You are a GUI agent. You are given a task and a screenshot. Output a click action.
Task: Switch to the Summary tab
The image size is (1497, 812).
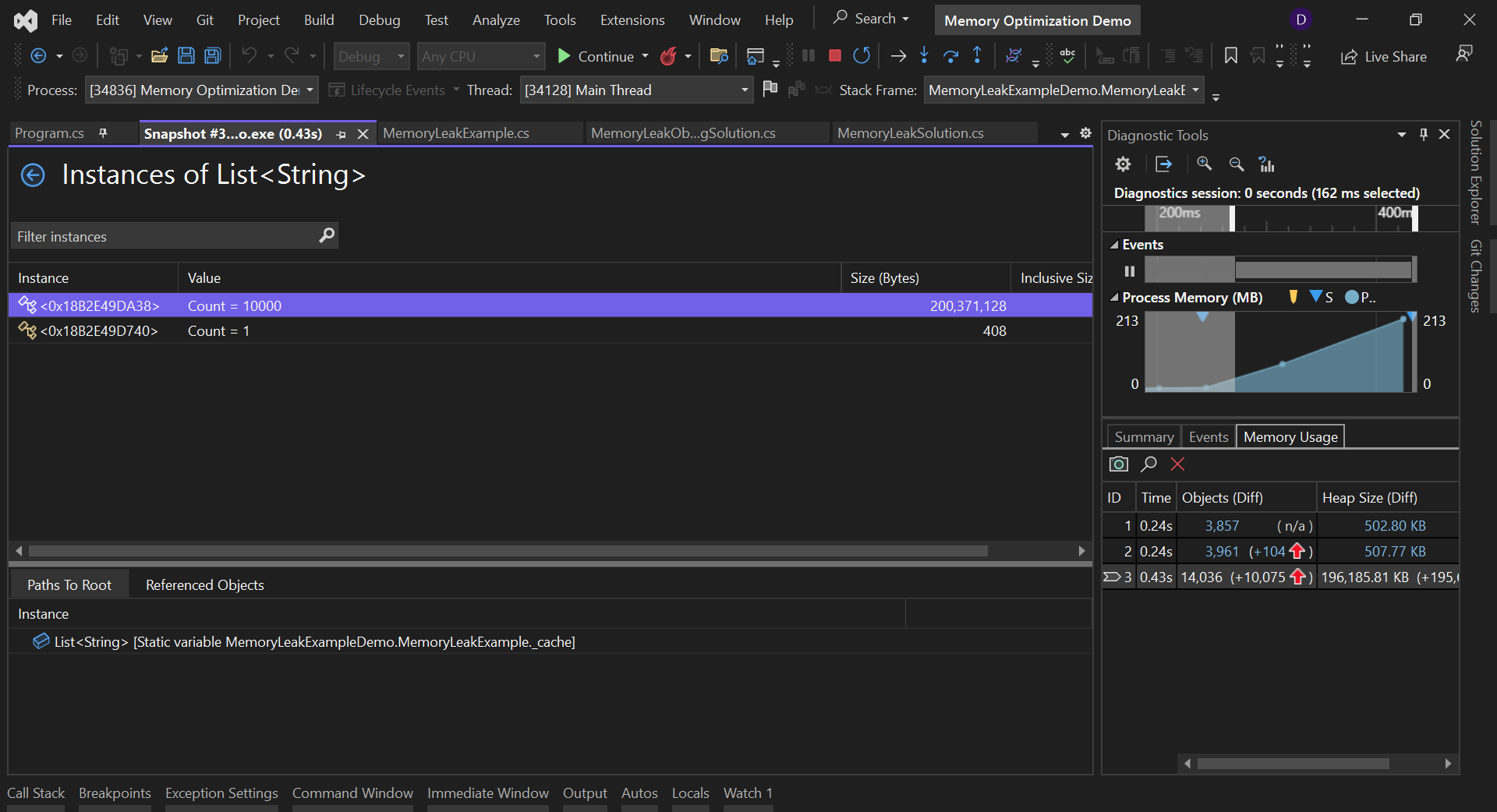[1143, 436]
